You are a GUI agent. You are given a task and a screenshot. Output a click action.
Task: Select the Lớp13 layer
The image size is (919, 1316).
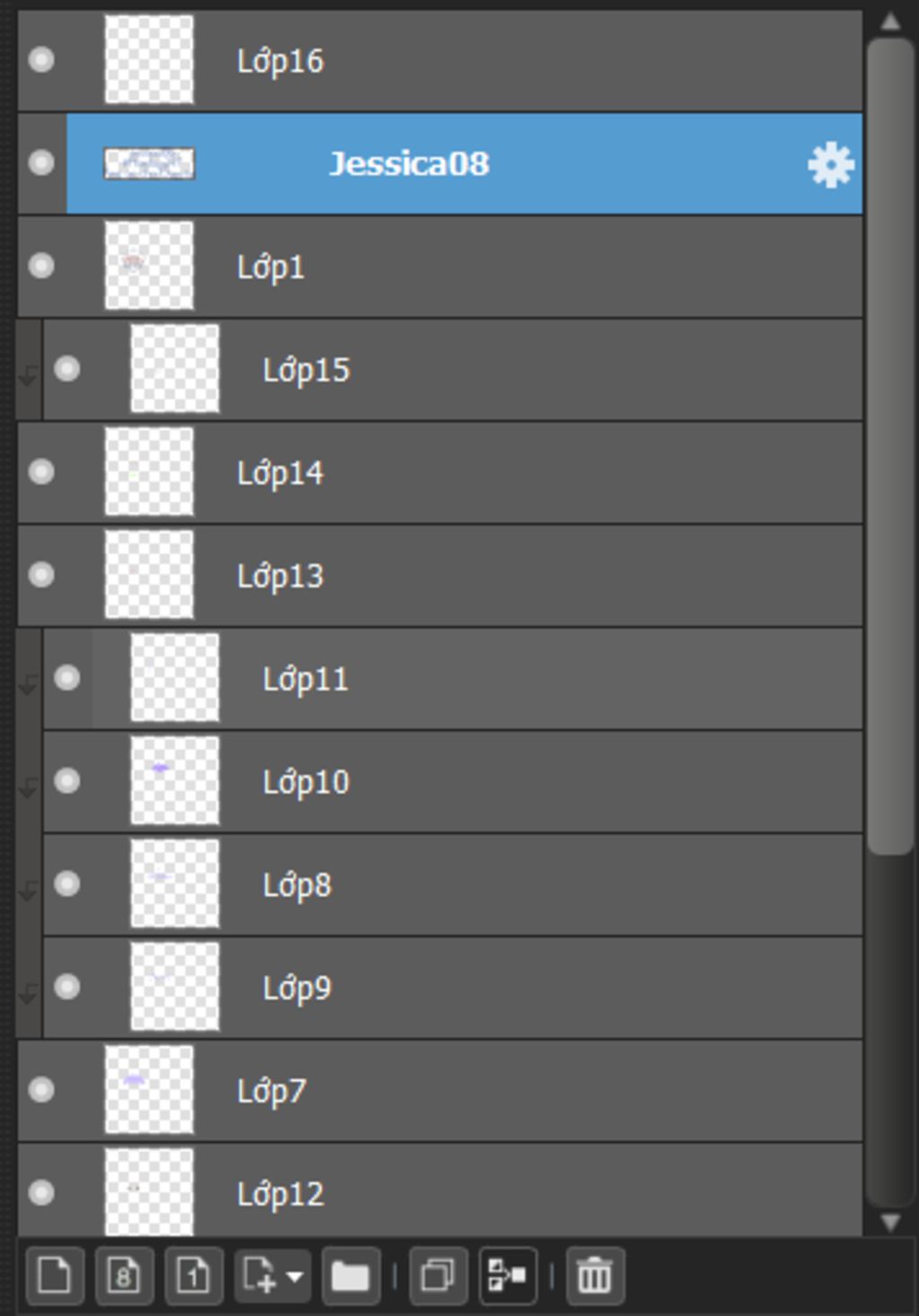[x=440, y=575]
